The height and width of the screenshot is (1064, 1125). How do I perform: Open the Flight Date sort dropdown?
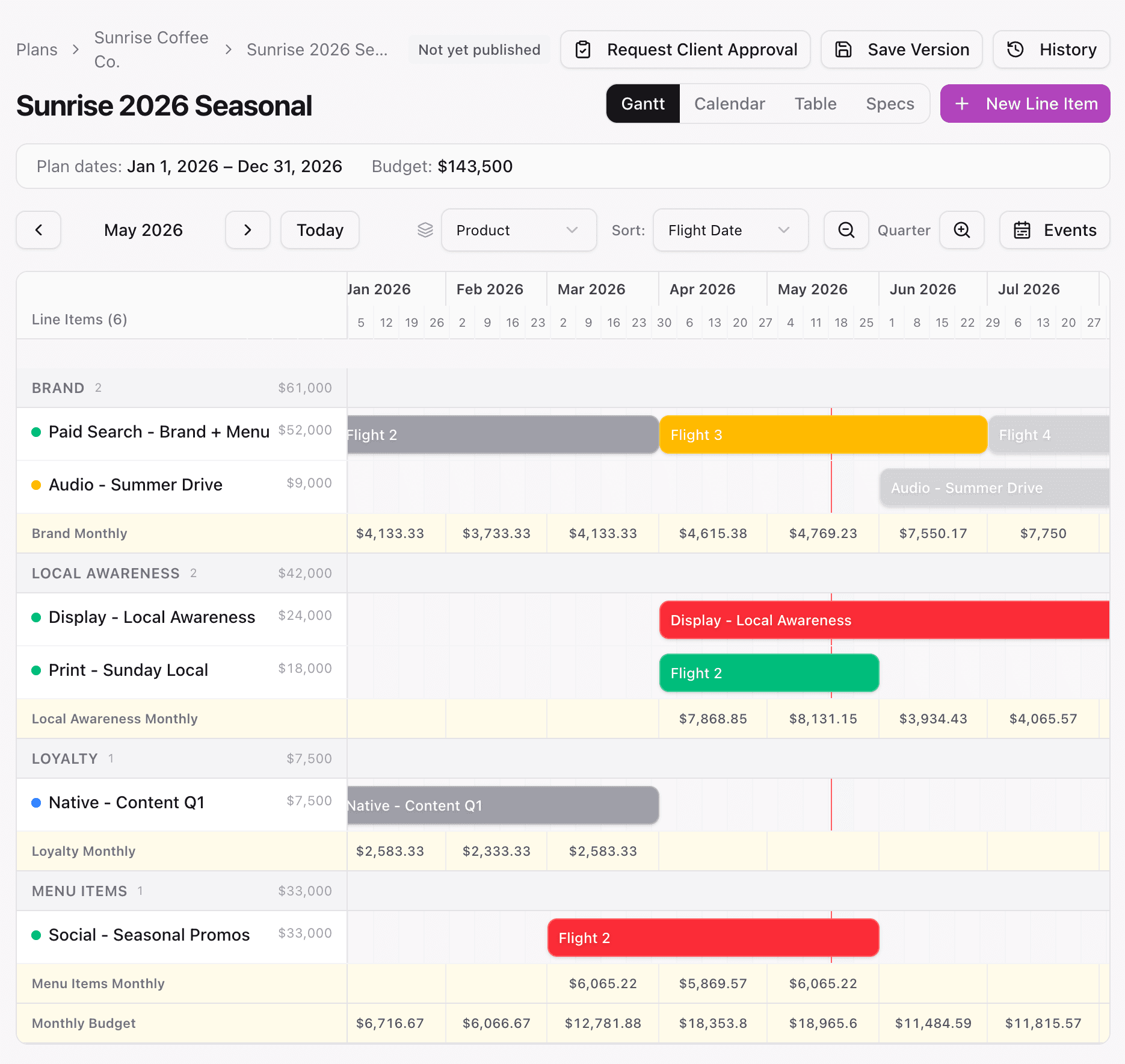coord(730,230)
